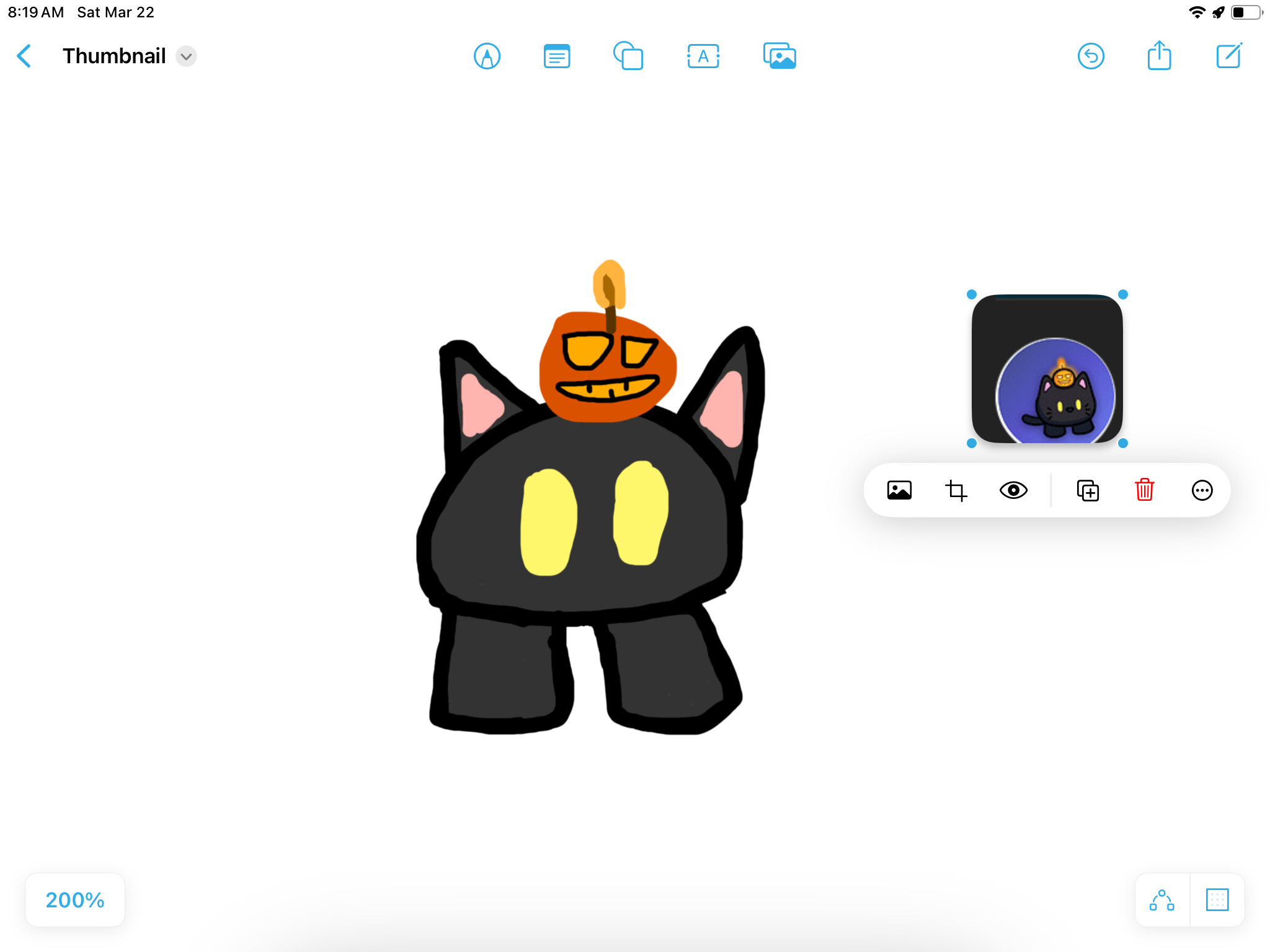Image resolution: width=1270 pixels, height=952 pixels.
Task: Select the cat avatar thumbnail image
Action: [x=1047, y=369]
